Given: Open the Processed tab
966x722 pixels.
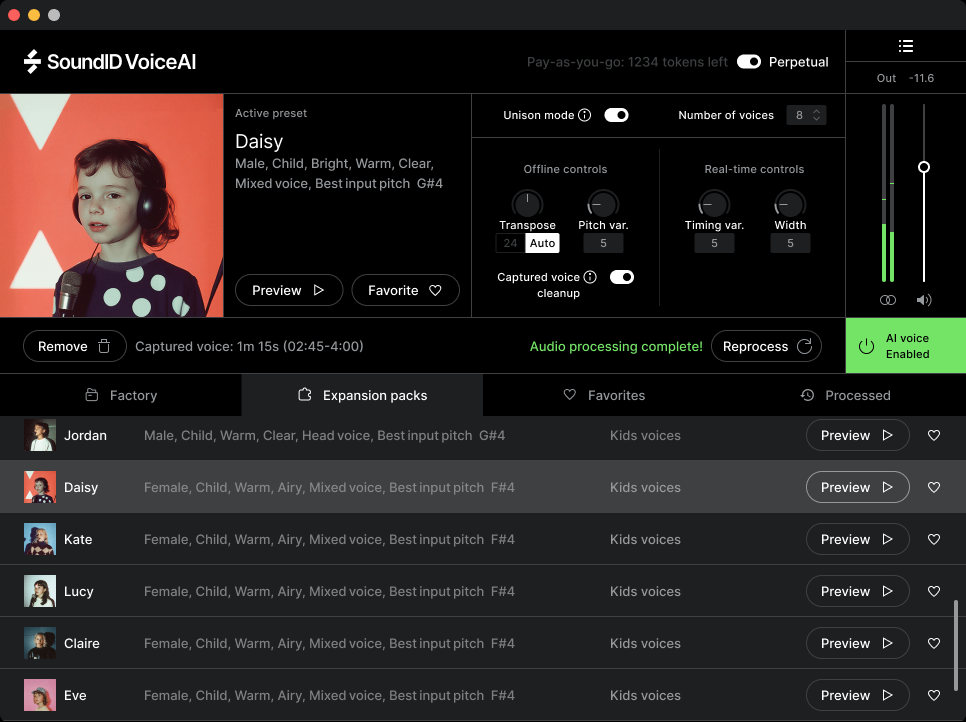Looking at the screenshot, I should point(845,395).
